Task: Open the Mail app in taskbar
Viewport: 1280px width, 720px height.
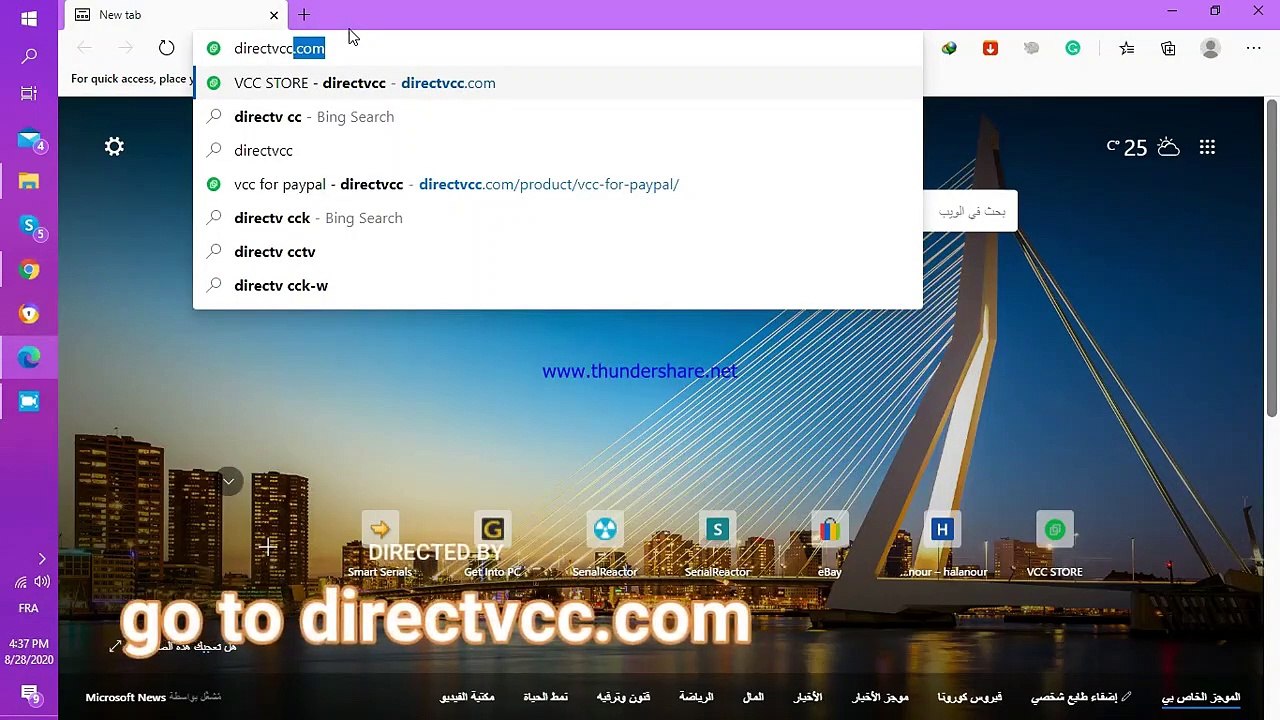Action: coord(29,140)
